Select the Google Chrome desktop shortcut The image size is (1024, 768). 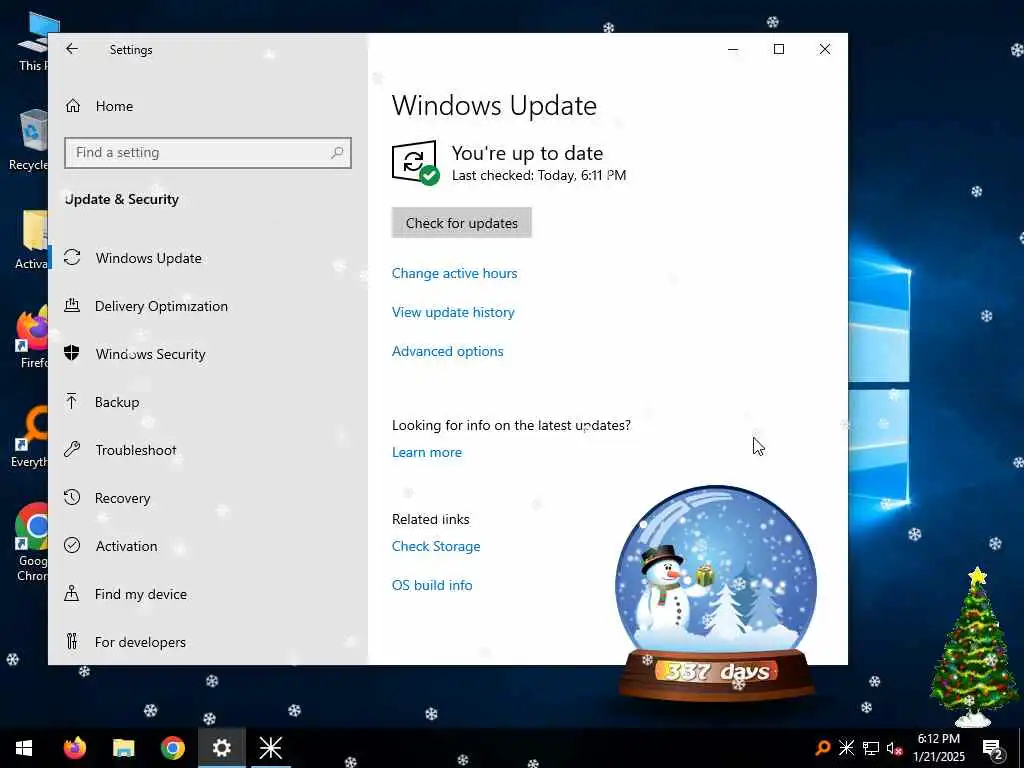(31, 542)
